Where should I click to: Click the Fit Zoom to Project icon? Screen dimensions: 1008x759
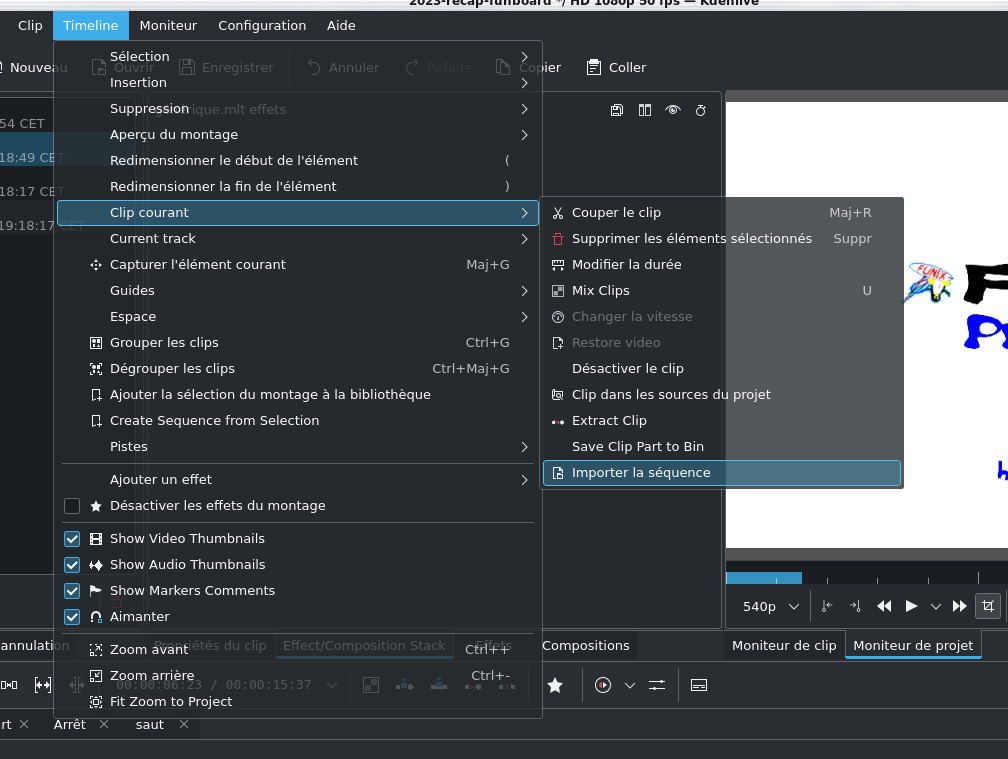point(96,702)
